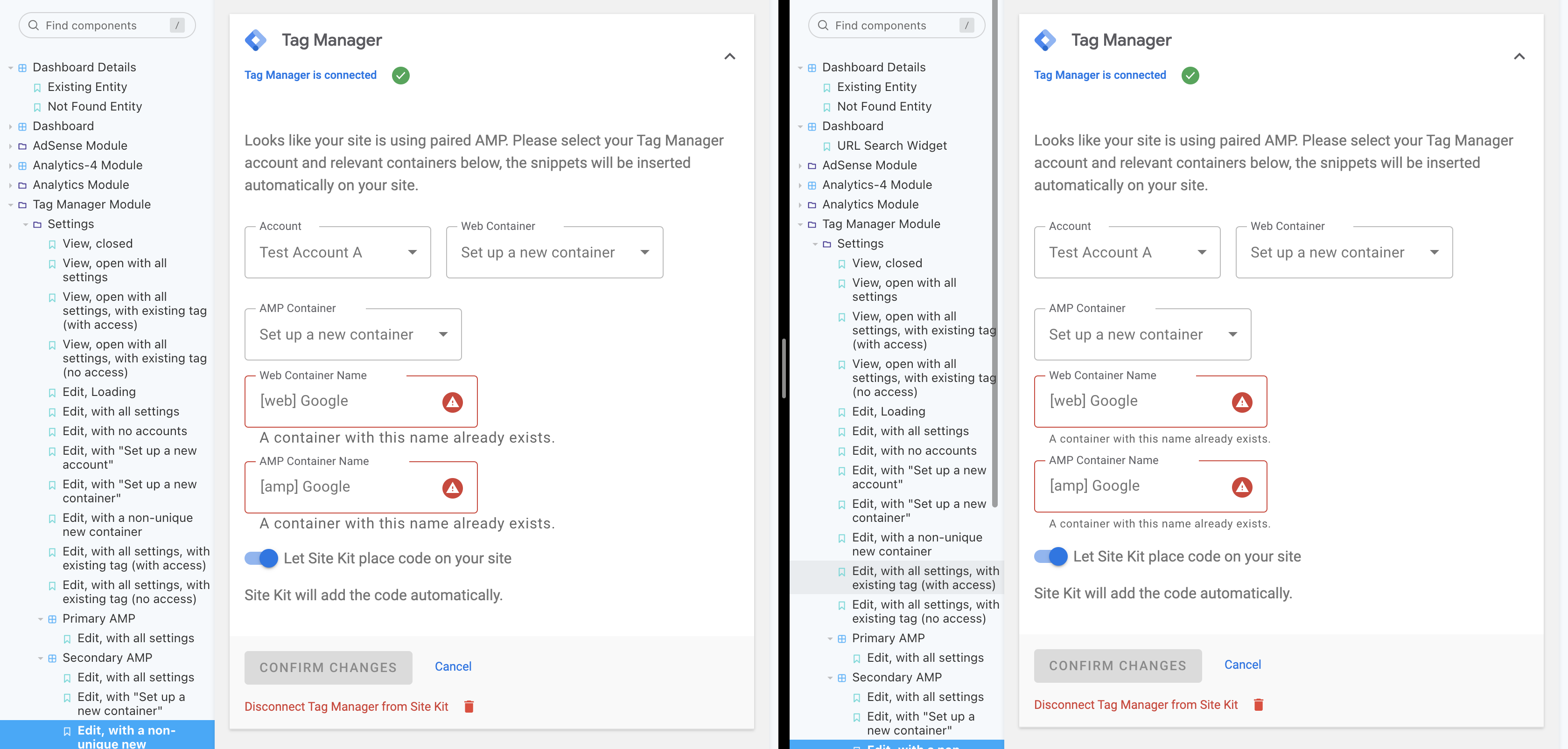Open the AMP Container dropdown in the right window
The width and height of the screenshot is (1568, 749).
1142,335
